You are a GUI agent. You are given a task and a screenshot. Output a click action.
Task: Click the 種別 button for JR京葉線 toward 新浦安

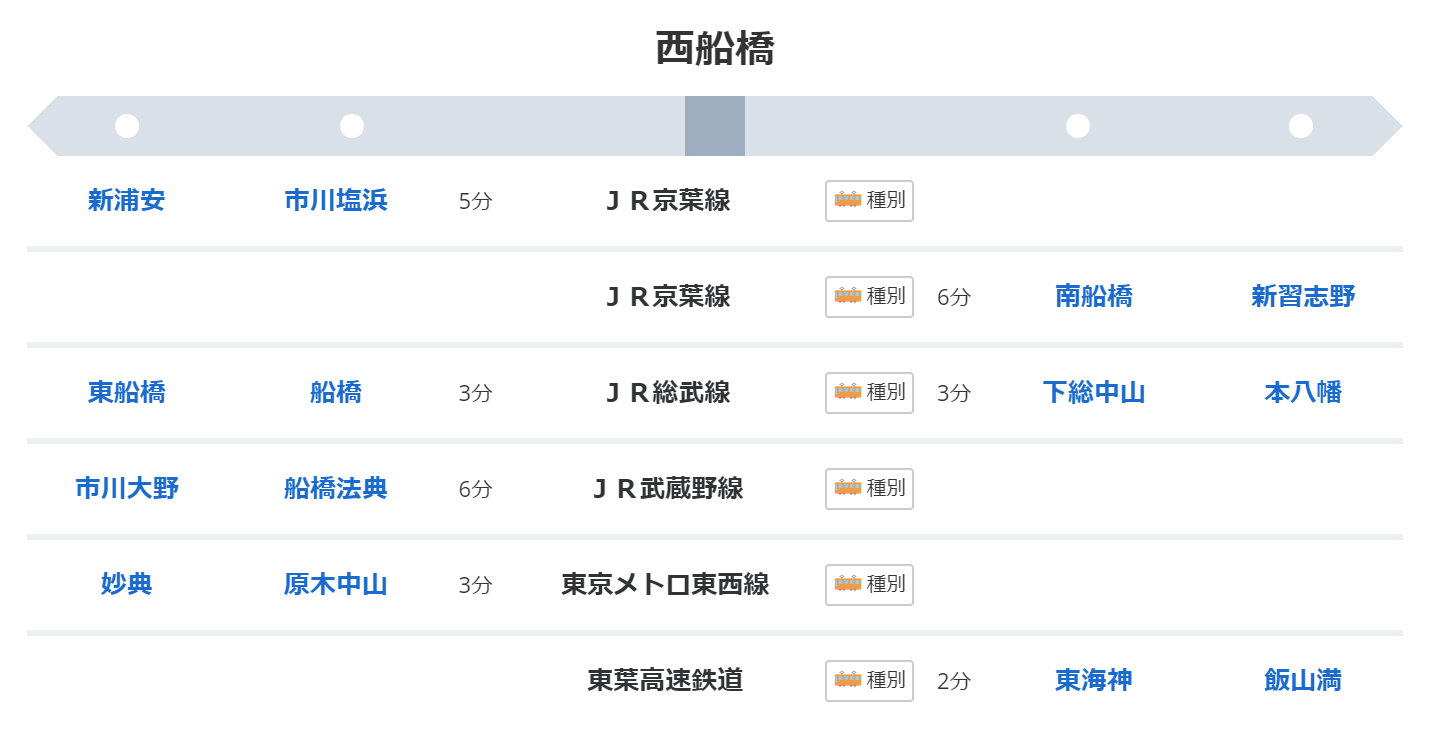click(869, 200)
